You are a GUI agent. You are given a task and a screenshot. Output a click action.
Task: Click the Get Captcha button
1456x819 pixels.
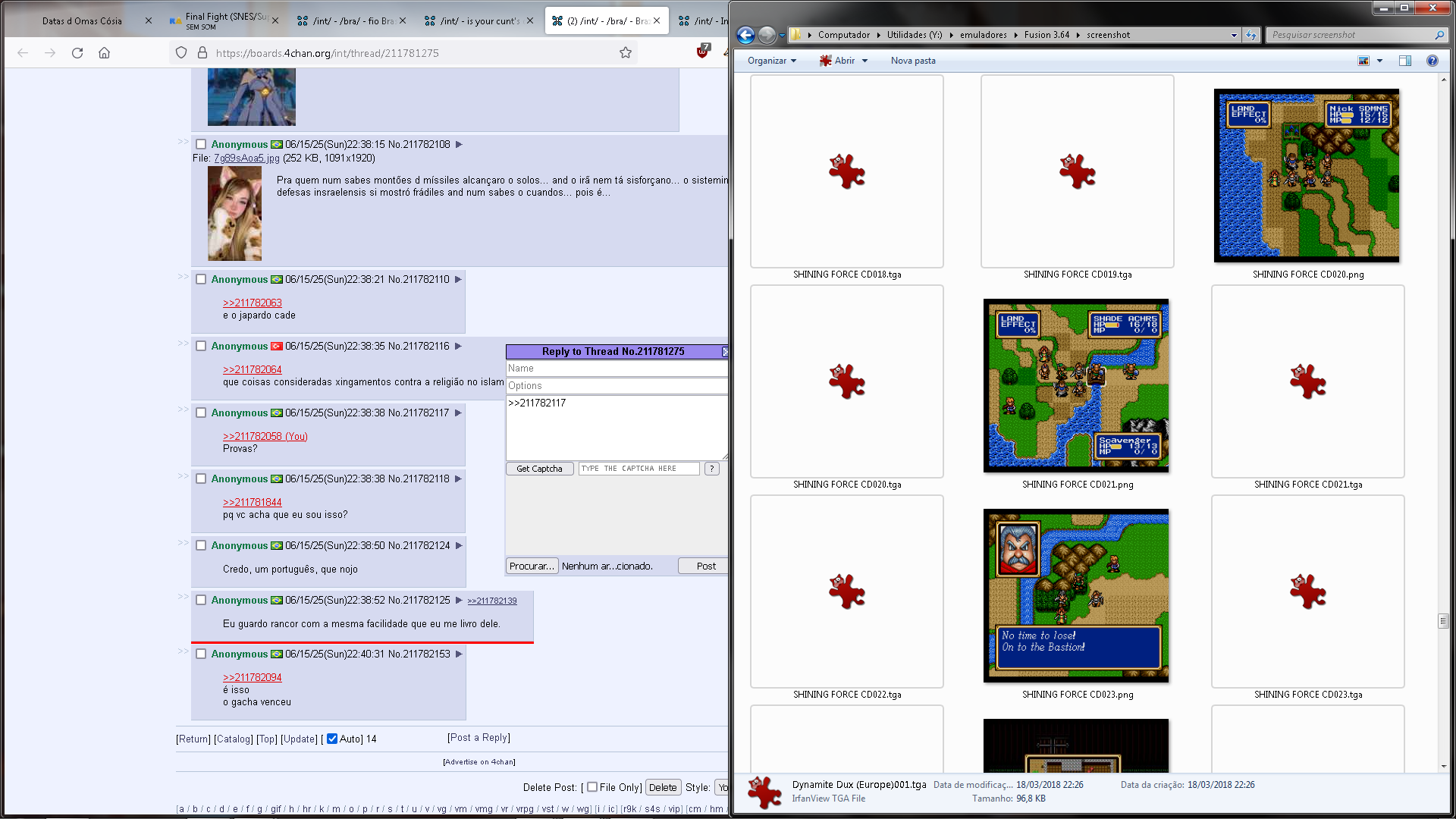(539, 469)
